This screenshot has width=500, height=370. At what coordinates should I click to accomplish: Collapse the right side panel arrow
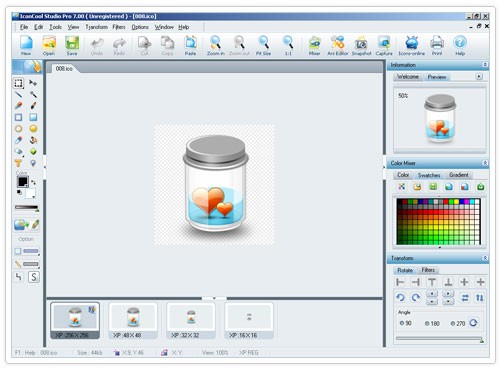pos(384,168)
